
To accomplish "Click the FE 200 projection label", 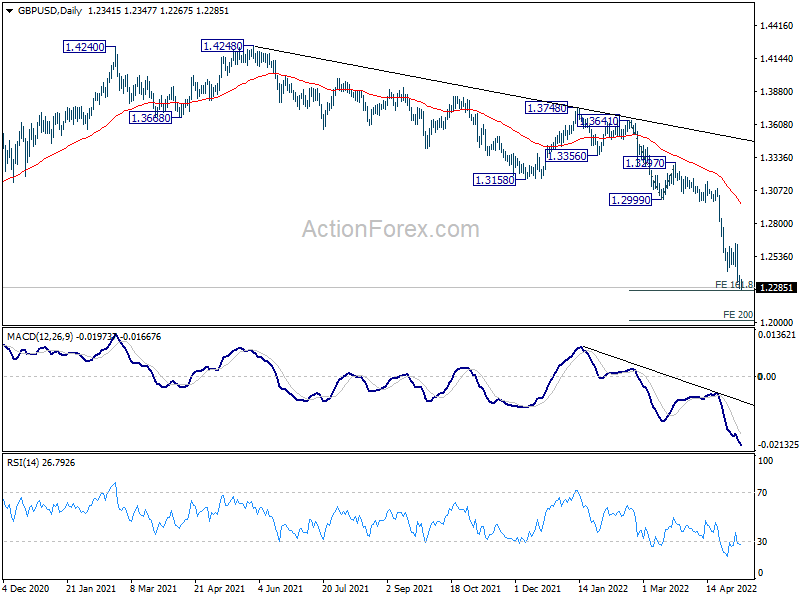I will [738, 315].
